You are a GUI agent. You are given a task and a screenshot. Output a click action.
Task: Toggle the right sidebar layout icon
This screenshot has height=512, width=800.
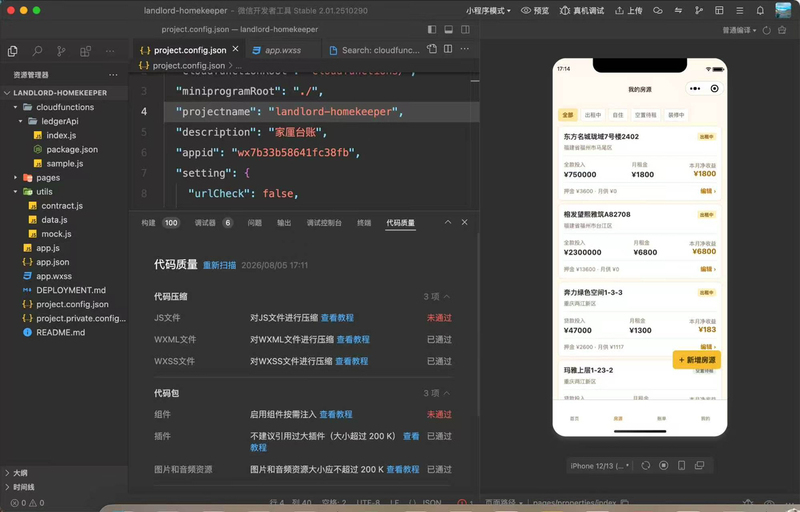click(x=465, y=30)
